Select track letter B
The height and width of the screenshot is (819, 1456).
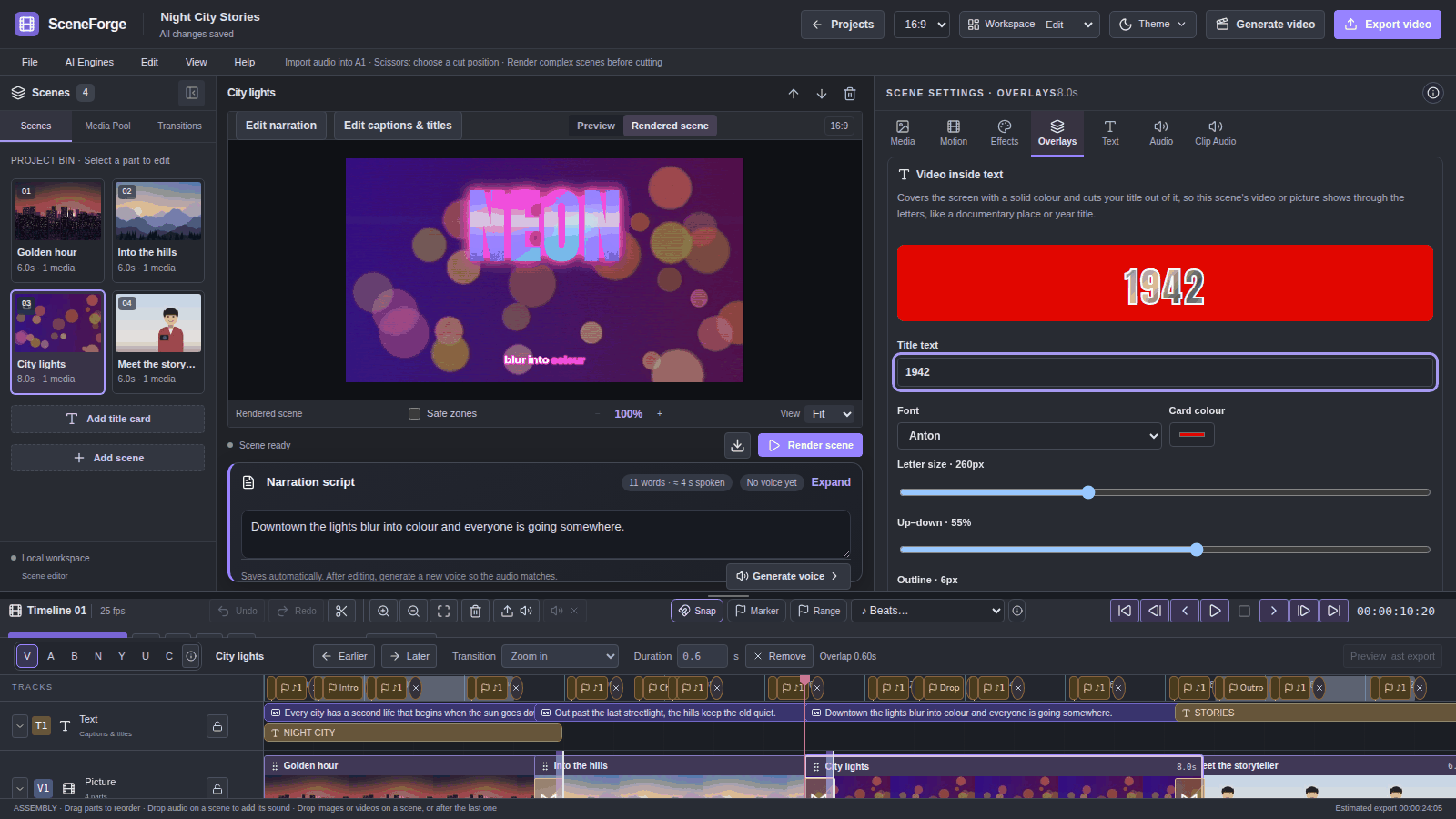click(x=75, y=656)
